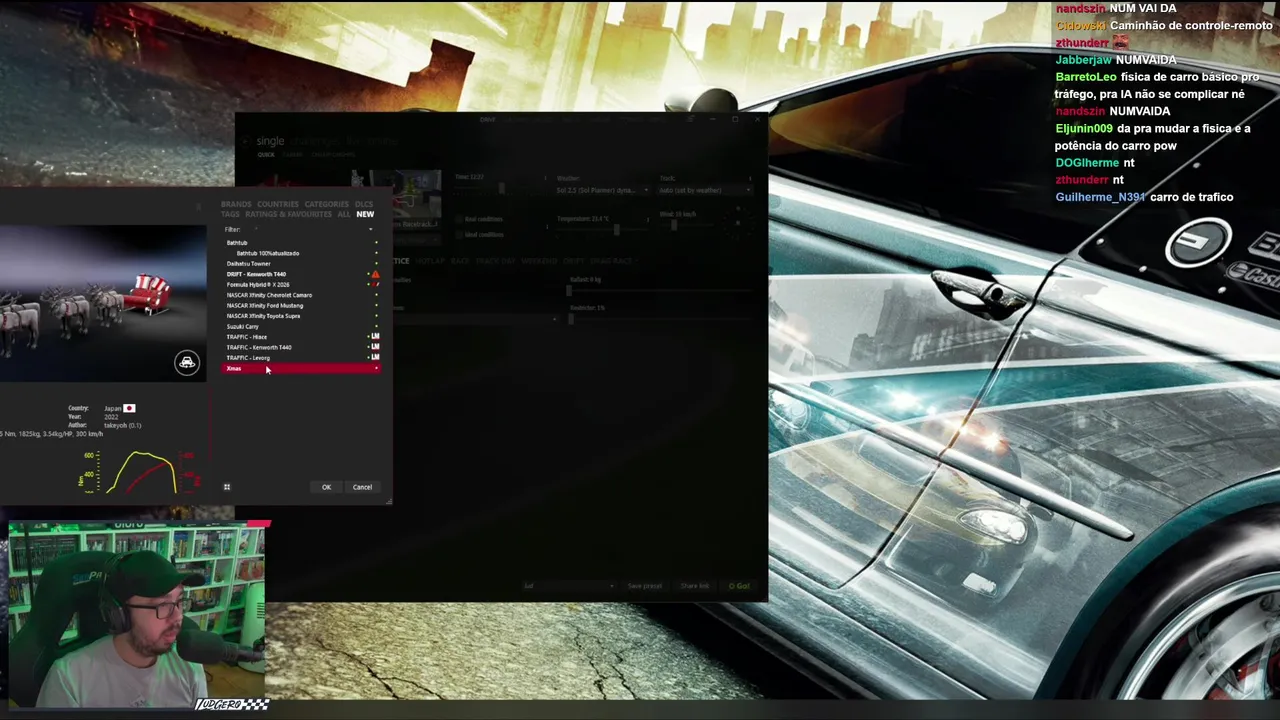Switch to the DLCS tab

click(364, 204)
